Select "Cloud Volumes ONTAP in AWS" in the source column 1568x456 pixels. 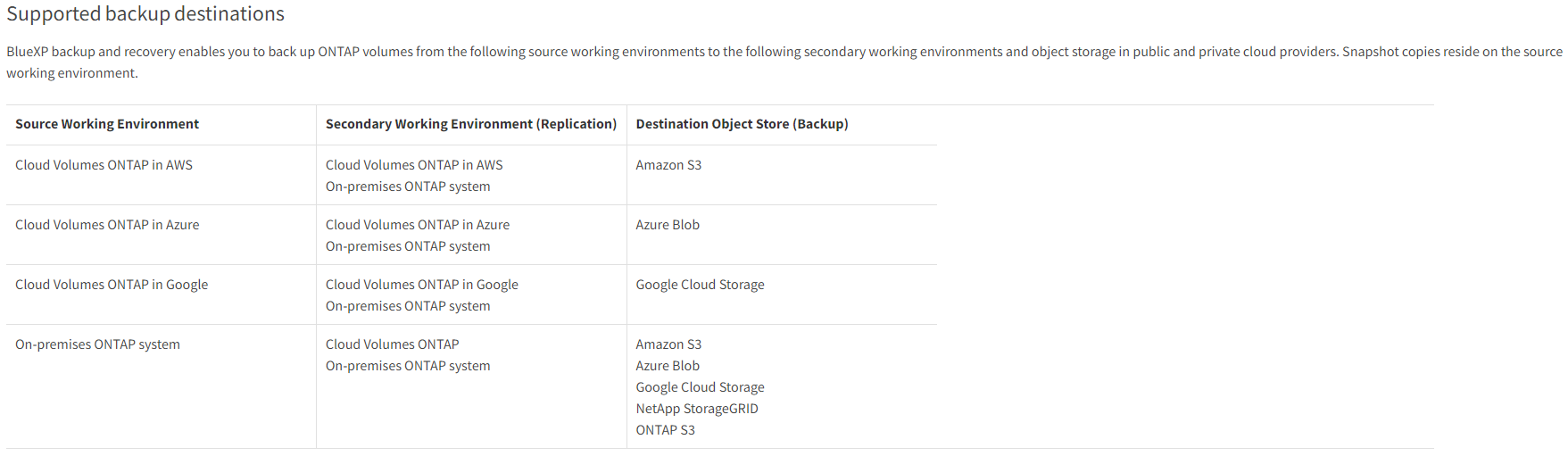pos(104,165)
